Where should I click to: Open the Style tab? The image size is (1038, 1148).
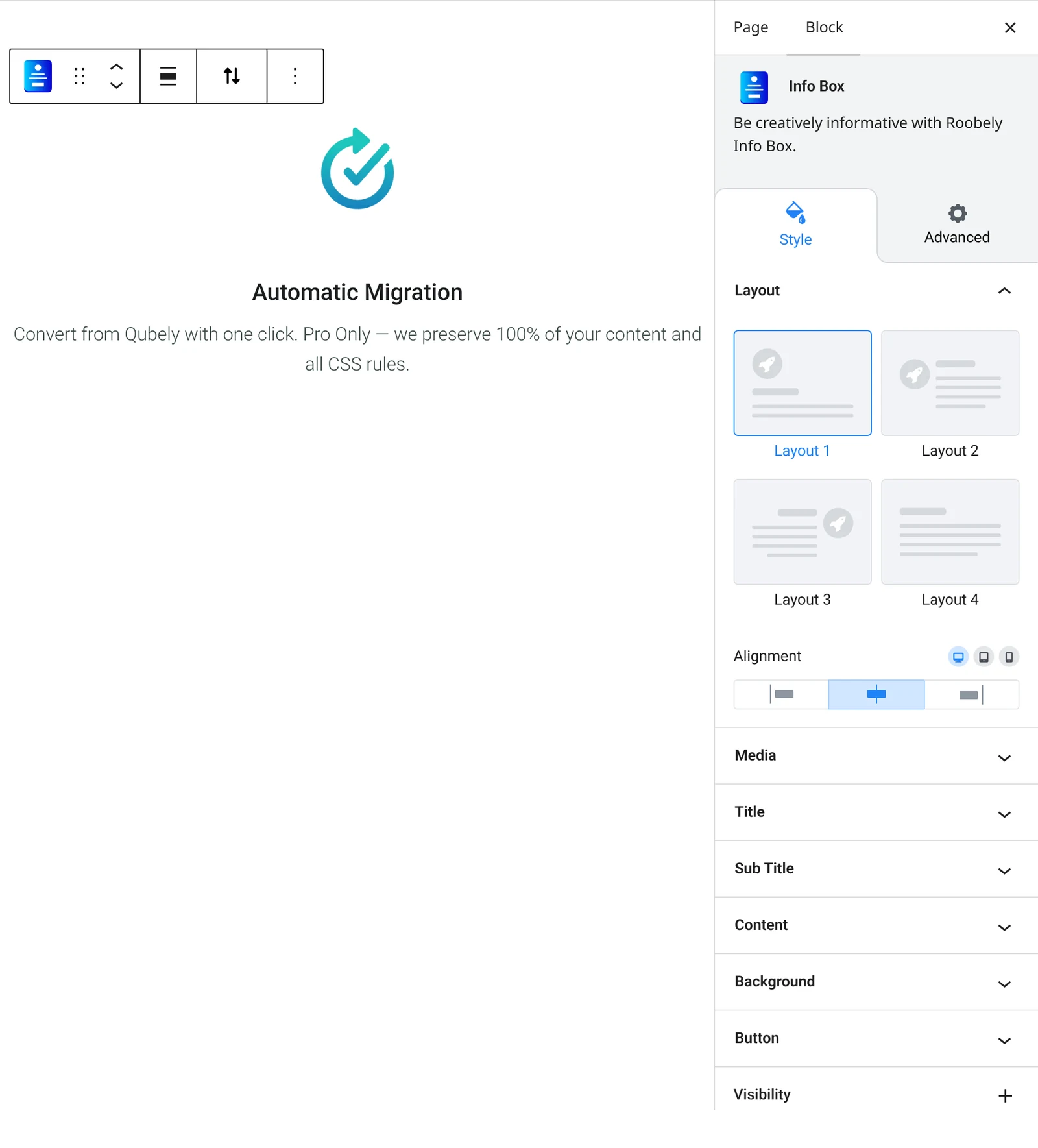(796, 225)
